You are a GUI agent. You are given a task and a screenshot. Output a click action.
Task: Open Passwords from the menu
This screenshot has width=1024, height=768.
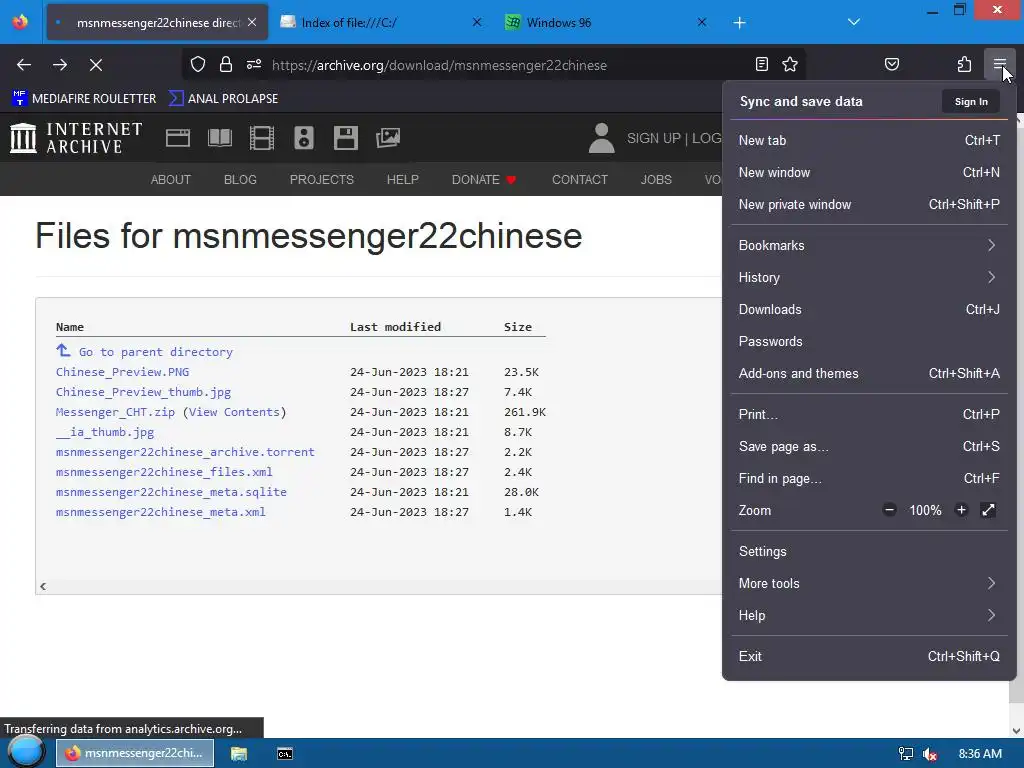click(x=869, y=342)
